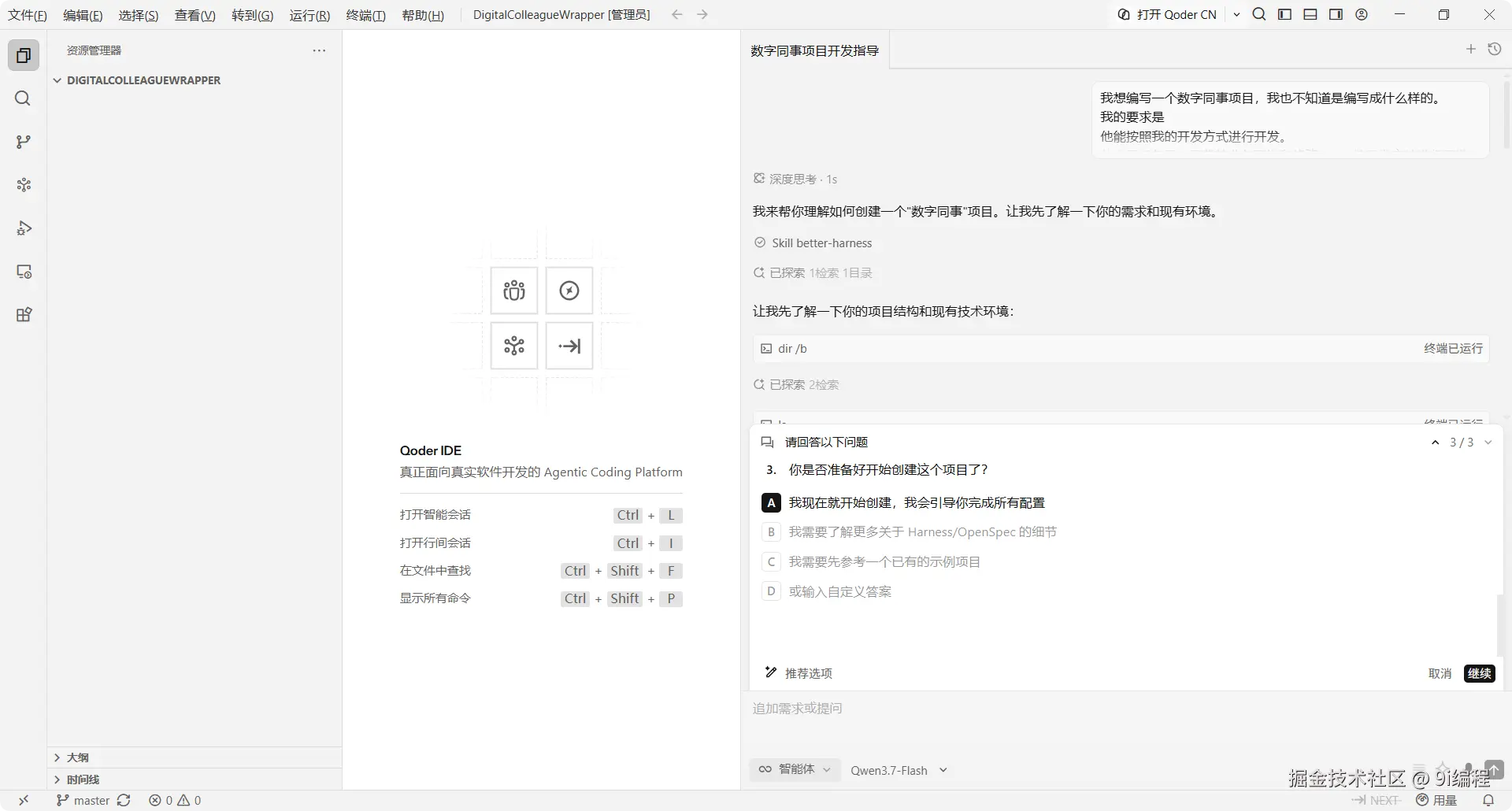Viewport: 1512px width, 811px height.
Task: Click the 推荐选项 button
Action: [799, 673]
